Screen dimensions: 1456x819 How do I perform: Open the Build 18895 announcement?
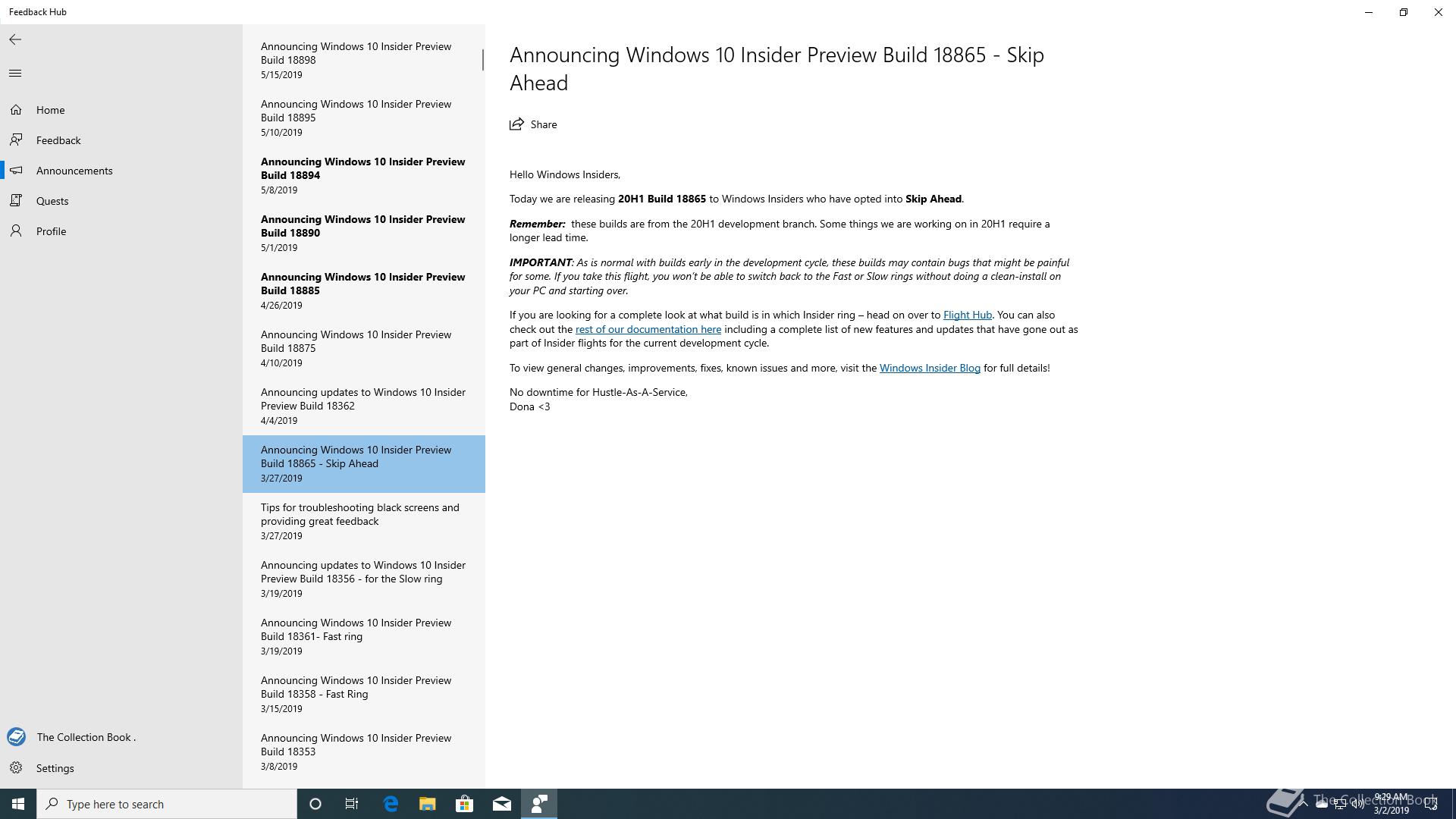tap(364, 118)
